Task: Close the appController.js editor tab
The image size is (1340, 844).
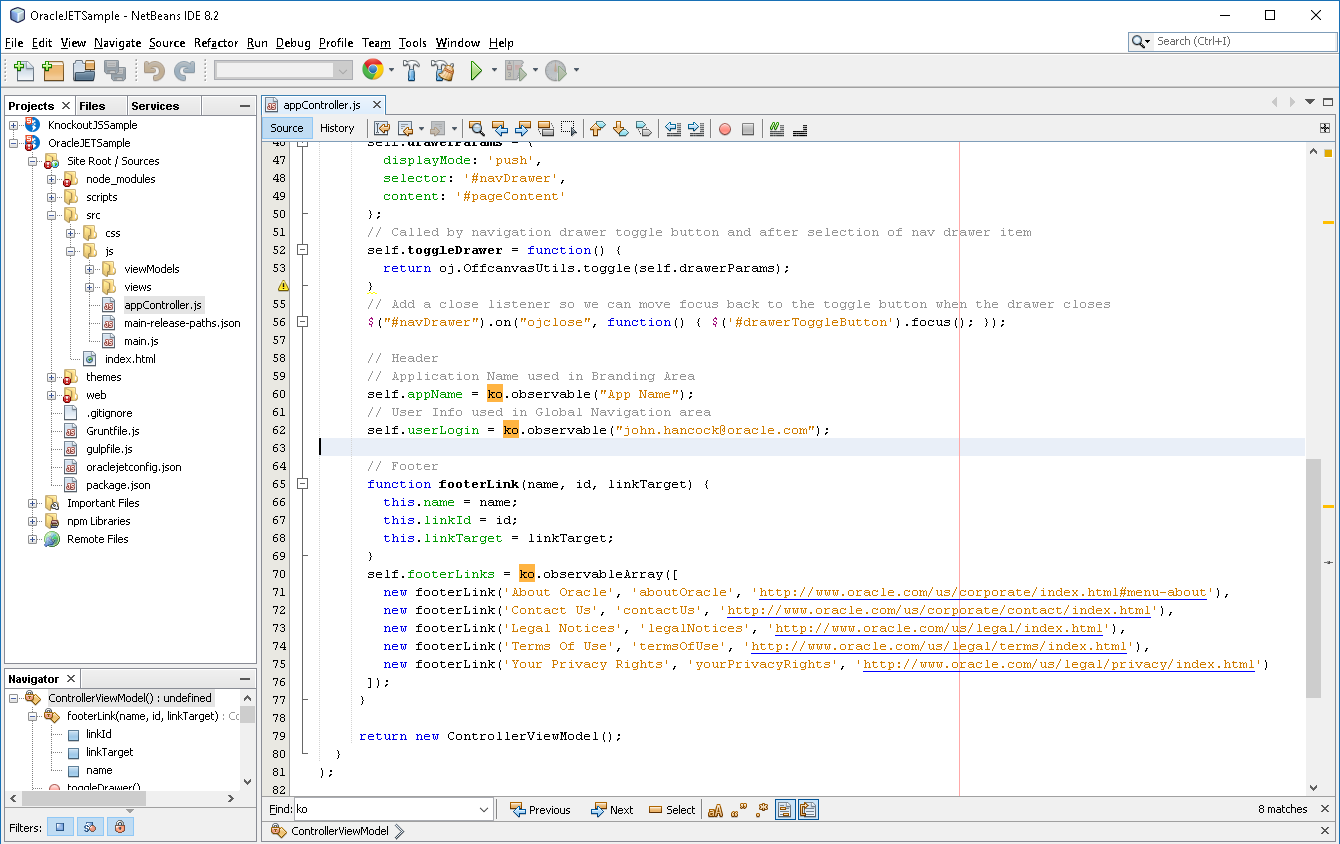Action: pos(377,105)
